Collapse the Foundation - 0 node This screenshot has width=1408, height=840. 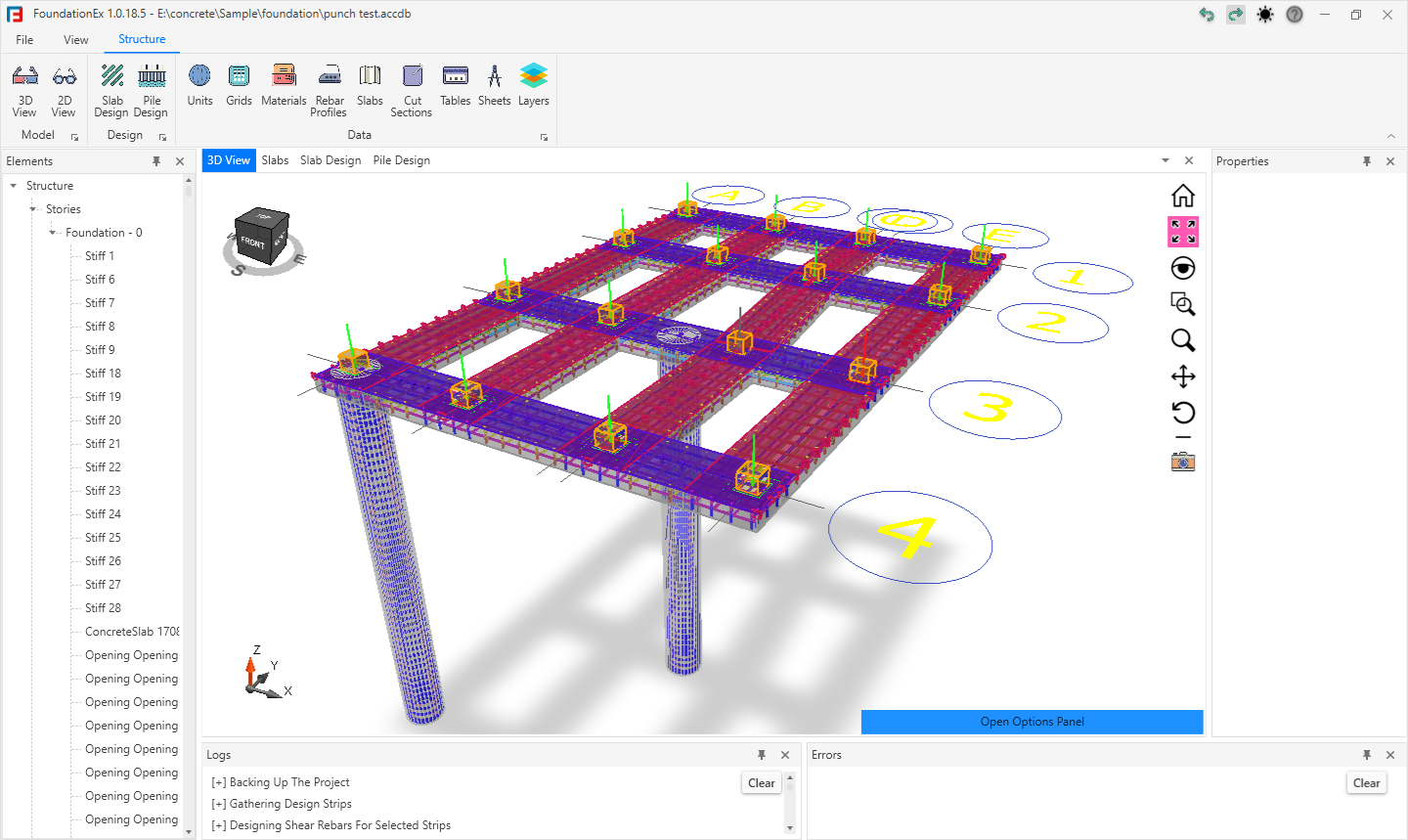pyautogui.click(x=53, y=233)
